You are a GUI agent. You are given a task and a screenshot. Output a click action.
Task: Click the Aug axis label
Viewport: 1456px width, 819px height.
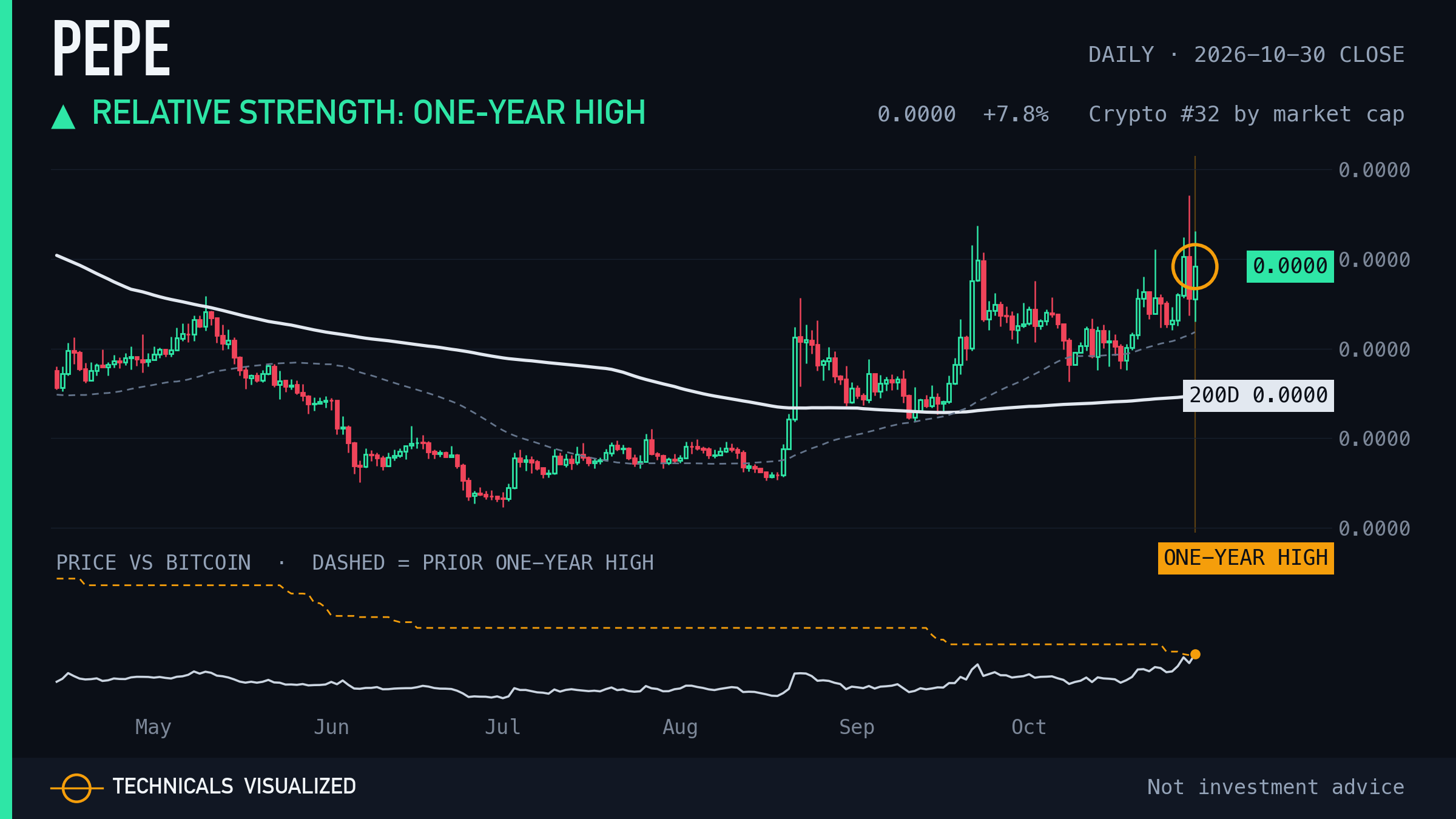(x=680, y=727)
